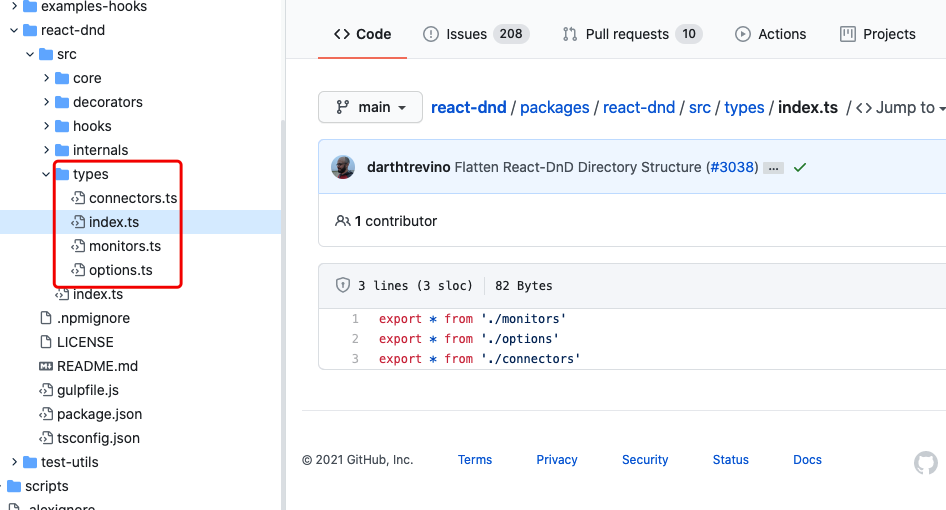Click the README.md markdown icon

click(46, 366)
